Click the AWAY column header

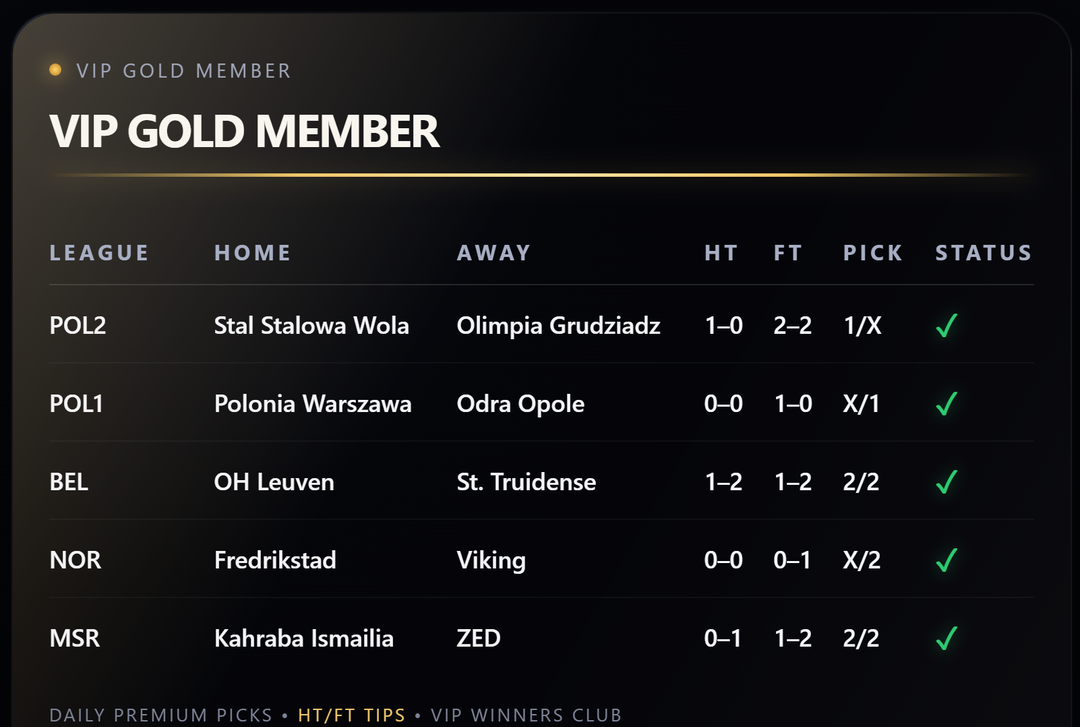[x=493, y=253]
